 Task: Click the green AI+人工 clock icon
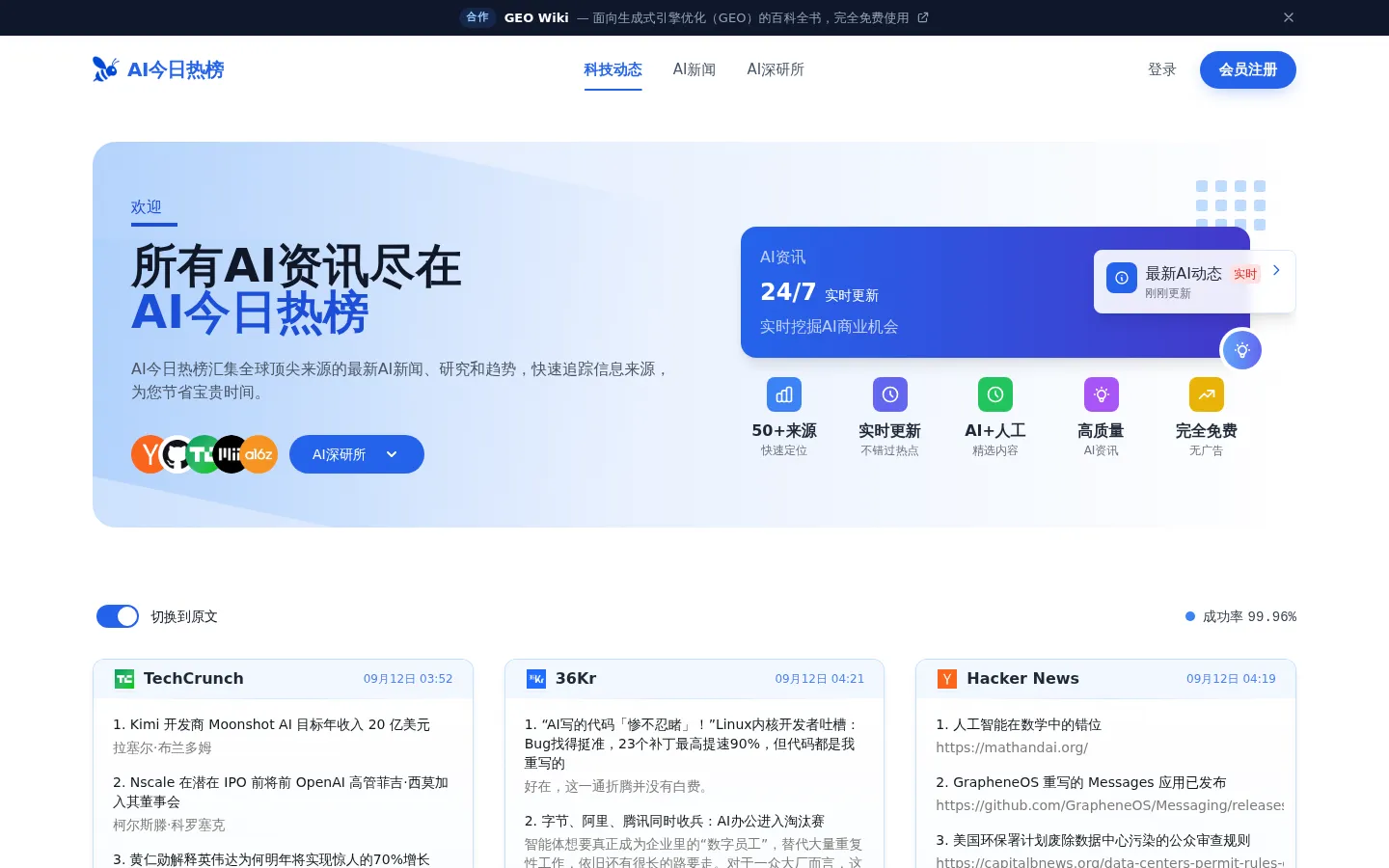coord(995,394)
